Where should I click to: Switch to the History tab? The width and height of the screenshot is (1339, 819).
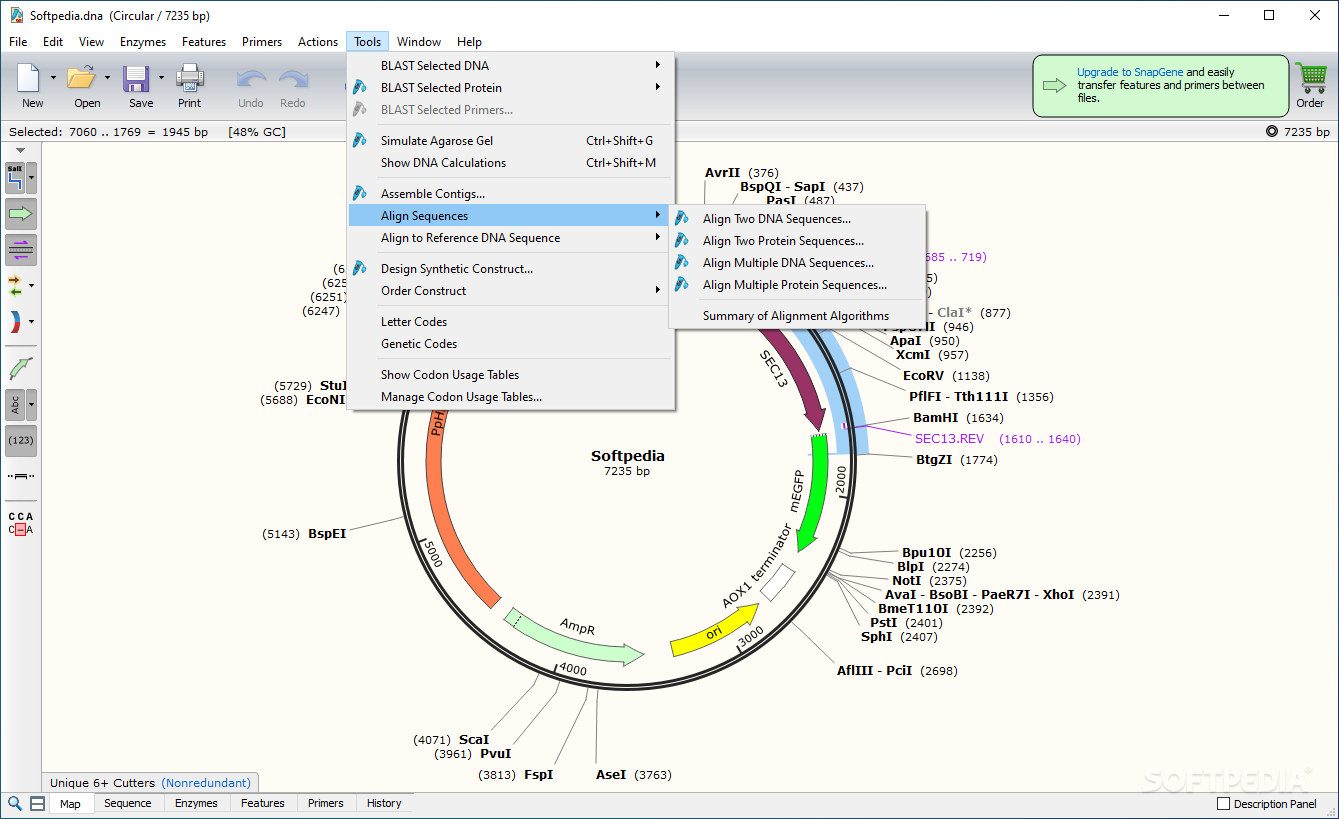click(x=384, y=803)
